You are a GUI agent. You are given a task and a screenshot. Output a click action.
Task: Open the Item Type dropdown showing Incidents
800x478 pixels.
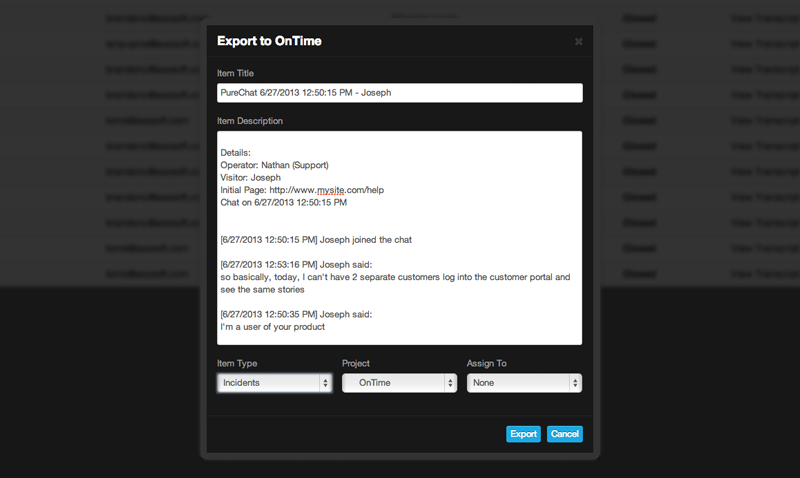[x=274, y=383]
